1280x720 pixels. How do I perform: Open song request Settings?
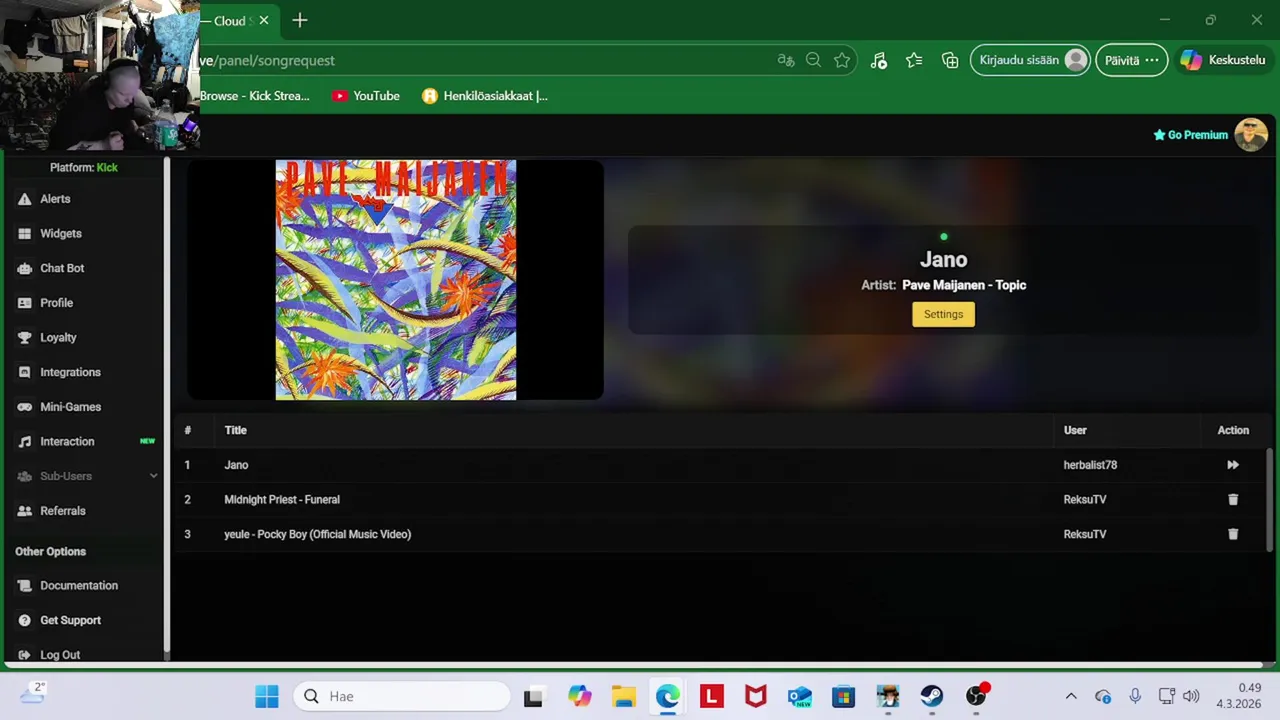point(943,314)
